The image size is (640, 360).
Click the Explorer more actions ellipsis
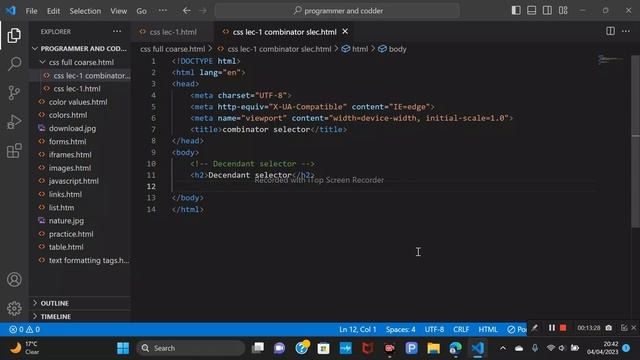tap(117, 31)
